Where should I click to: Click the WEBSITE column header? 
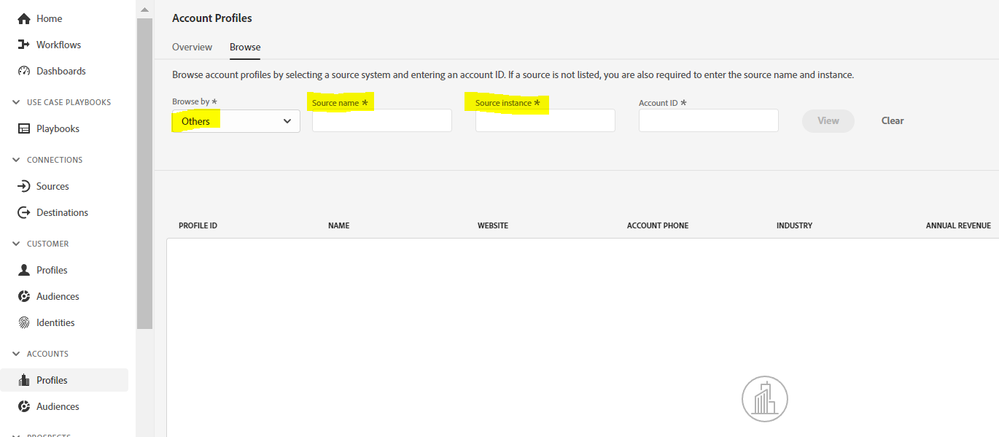(493, 226)
